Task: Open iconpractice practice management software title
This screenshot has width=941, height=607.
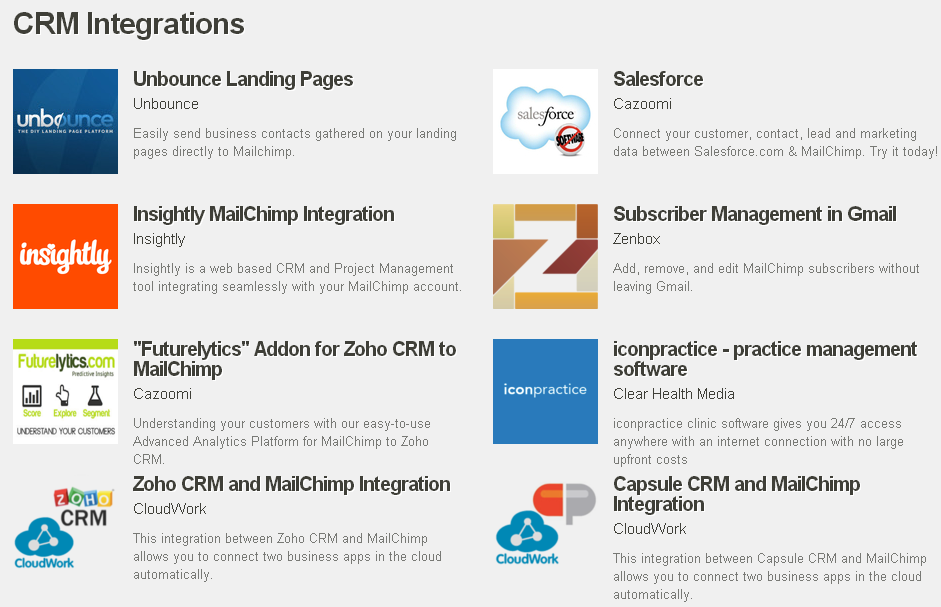Action: pyautogui.click(x=765, y=359)
